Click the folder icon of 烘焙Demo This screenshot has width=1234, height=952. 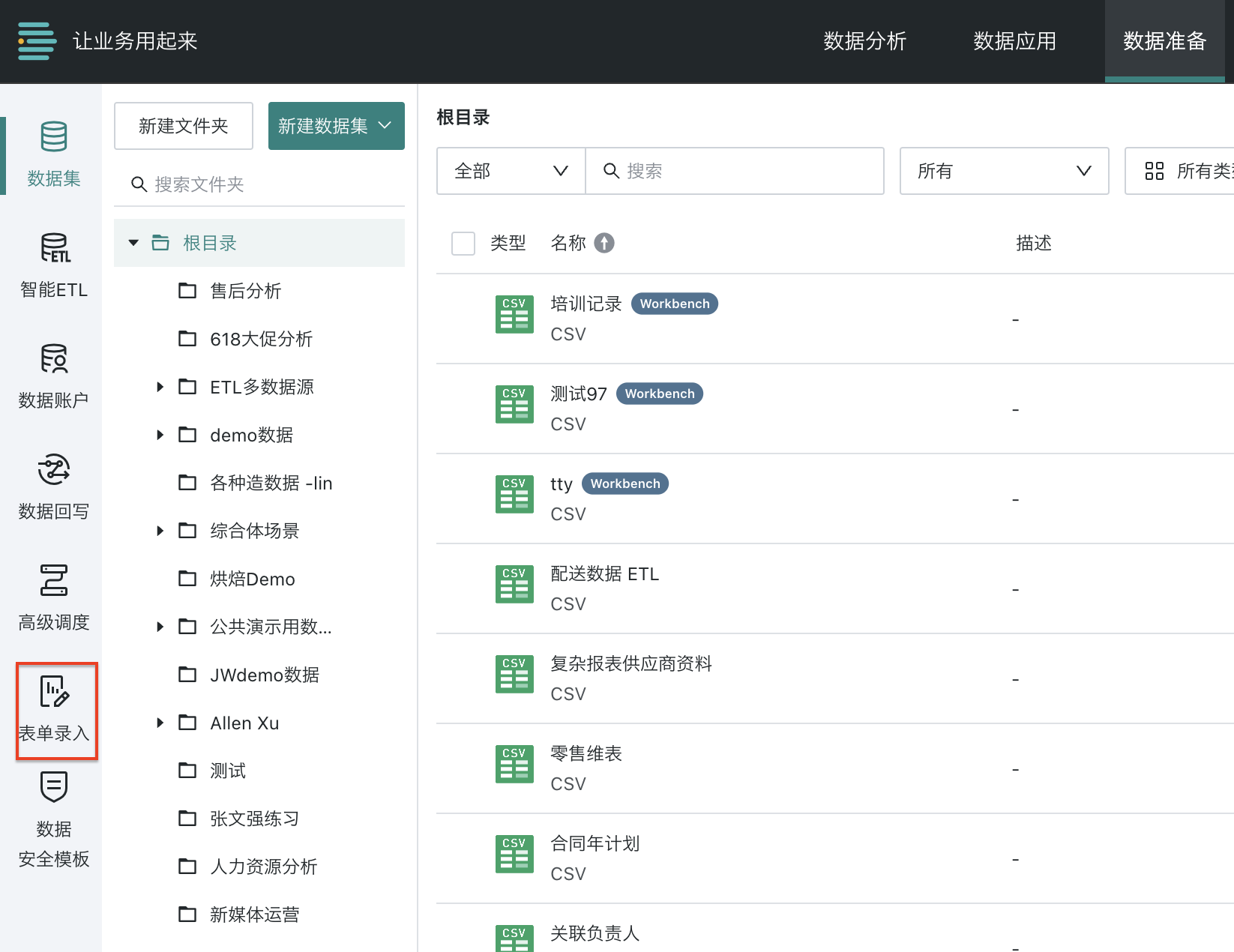(187, 579)
